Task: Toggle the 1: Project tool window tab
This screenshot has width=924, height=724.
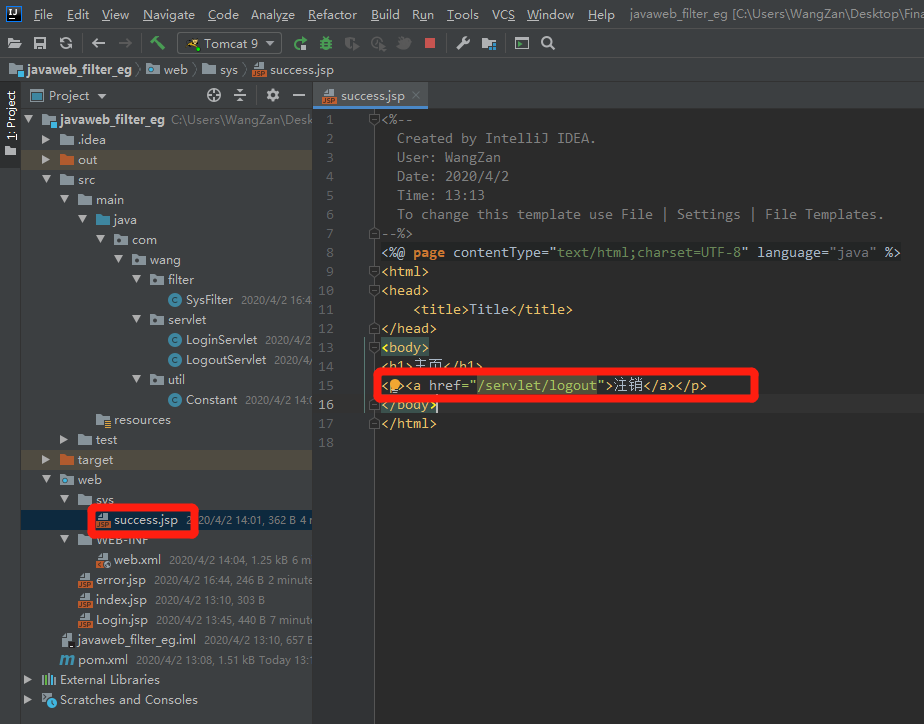Action: tap(11, 123)
